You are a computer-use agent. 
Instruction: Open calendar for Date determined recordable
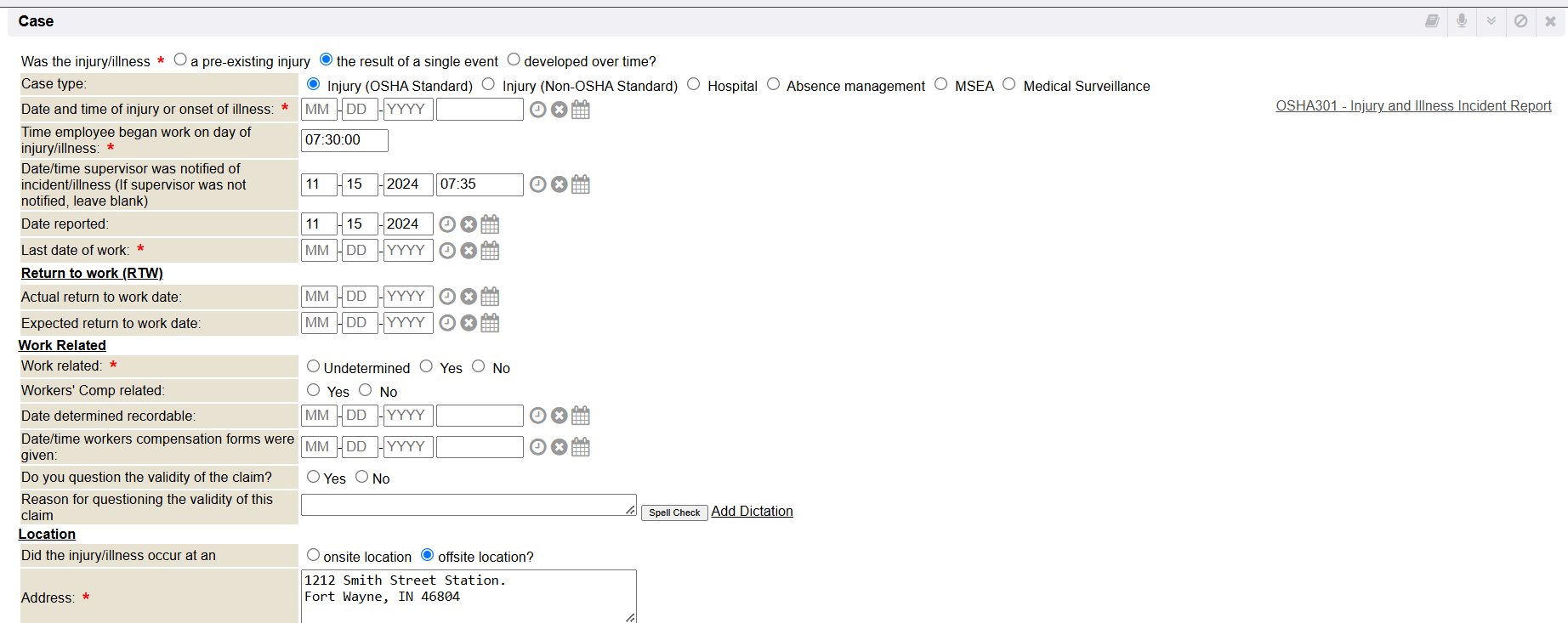(x=581, y=416)
